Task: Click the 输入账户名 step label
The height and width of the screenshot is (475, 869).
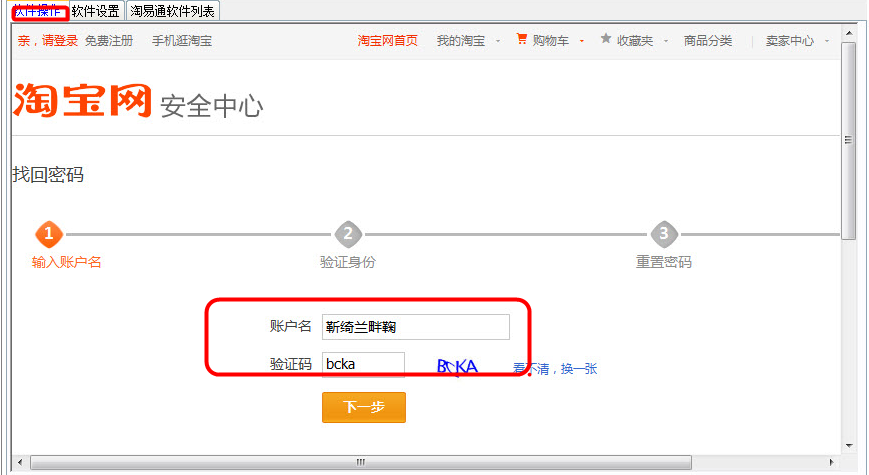Action: (x=67, y=262)
